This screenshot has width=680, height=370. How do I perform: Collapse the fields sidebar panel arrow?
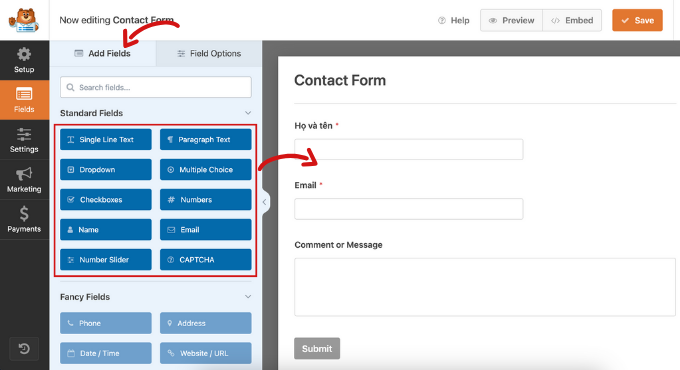click(265, 202)
